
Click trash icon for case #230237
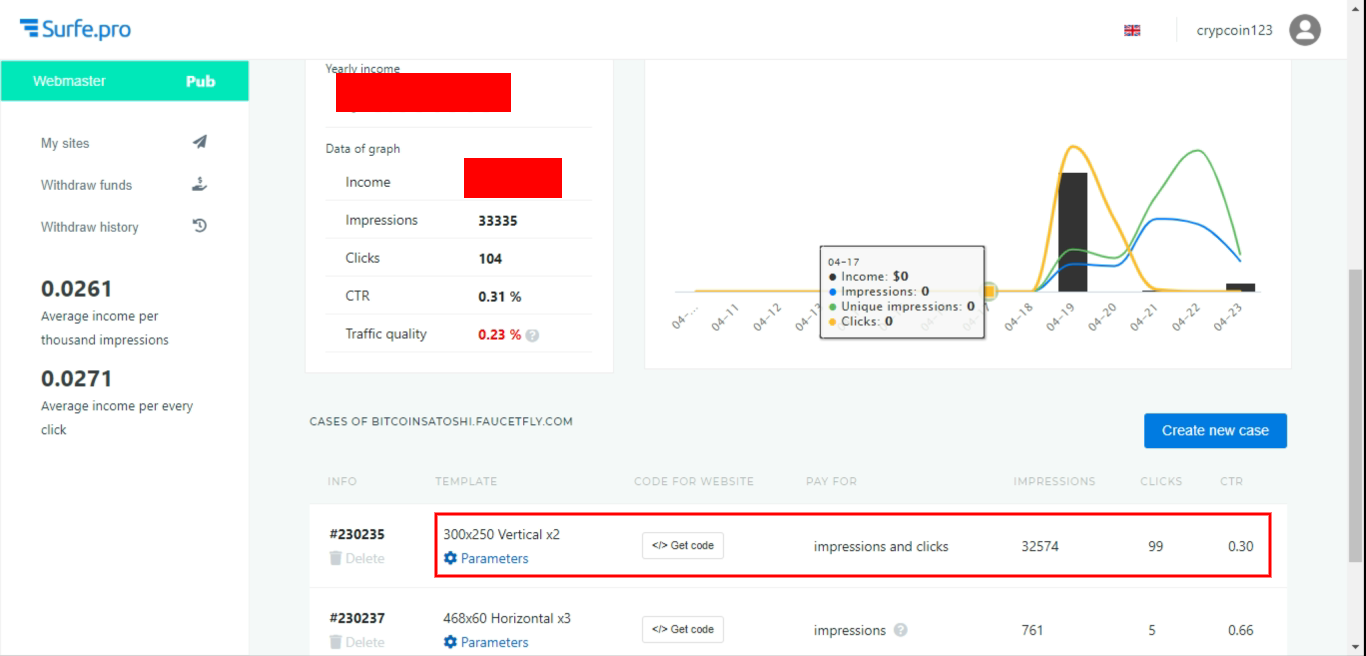[x=335, y=642]
